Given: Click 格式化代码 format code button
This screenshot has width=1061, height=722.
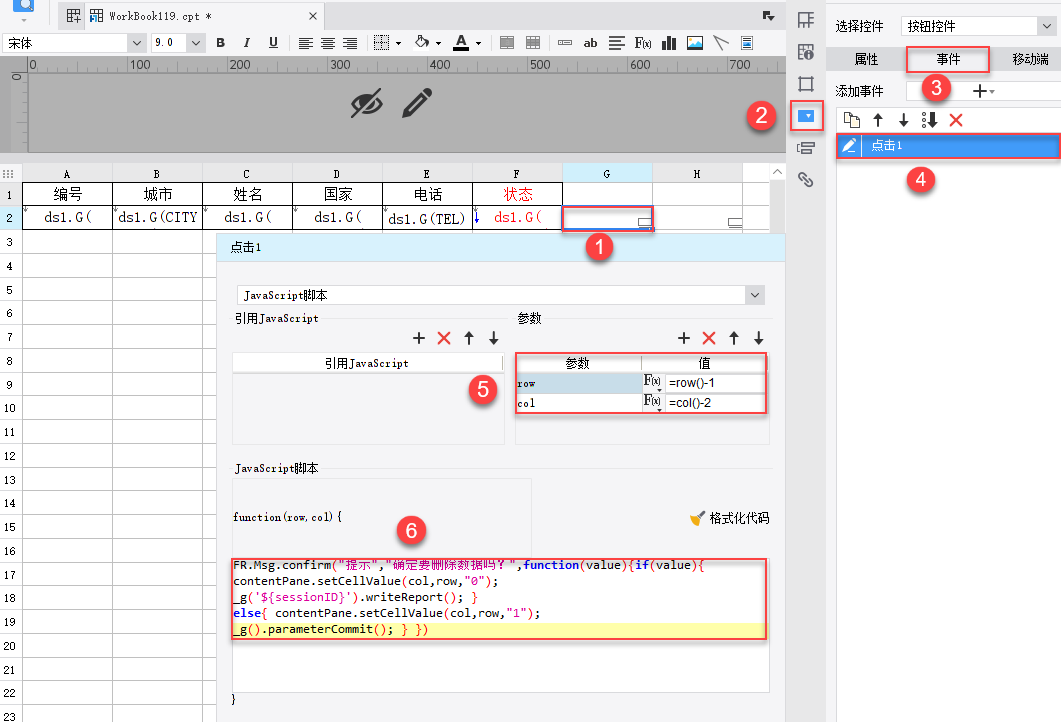Looking at the screenshot, I should coord(729,518).
